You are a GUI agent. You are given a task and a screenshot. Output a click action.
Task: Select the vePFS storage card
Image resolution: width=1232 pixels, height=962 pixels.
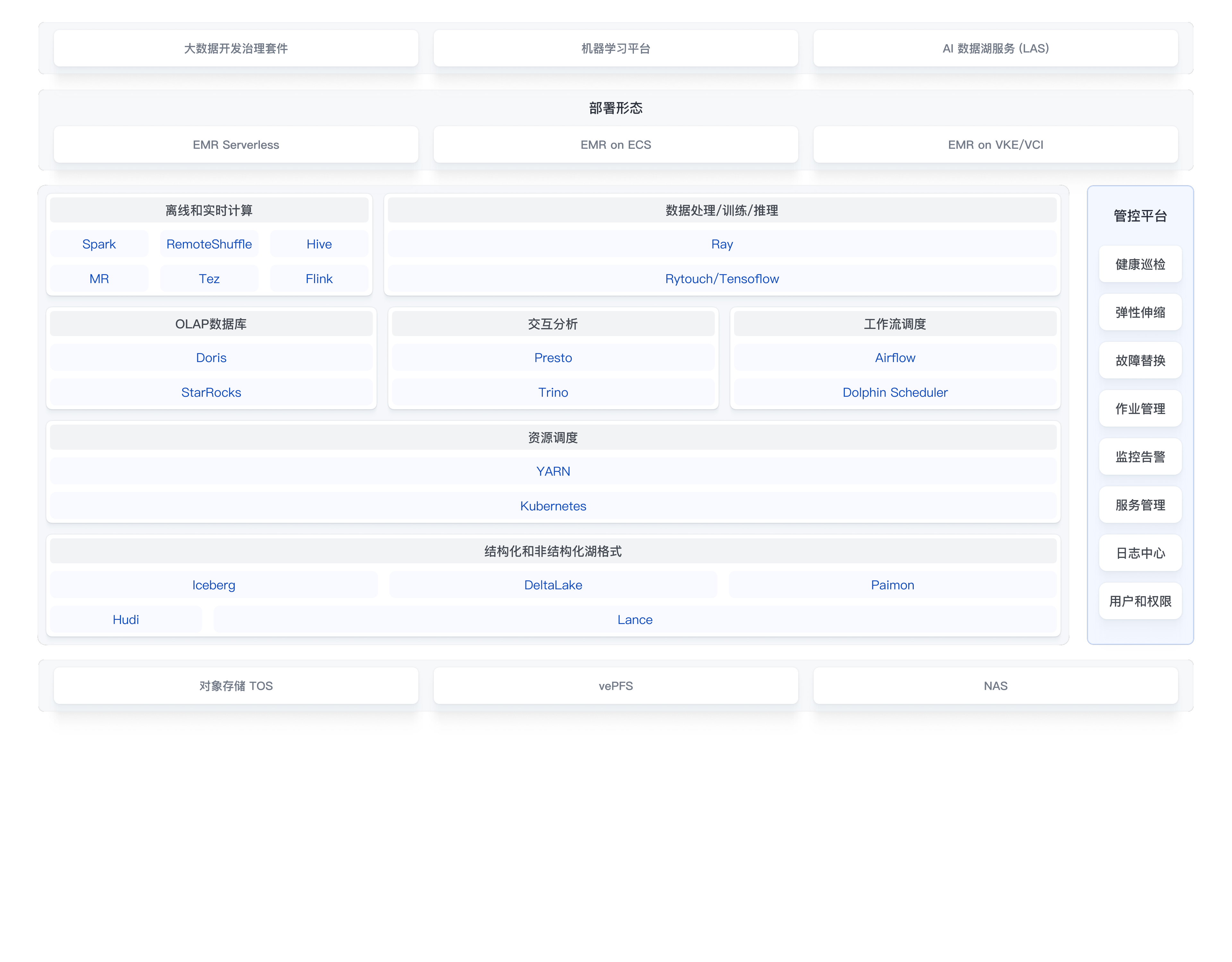coord(615,686)
